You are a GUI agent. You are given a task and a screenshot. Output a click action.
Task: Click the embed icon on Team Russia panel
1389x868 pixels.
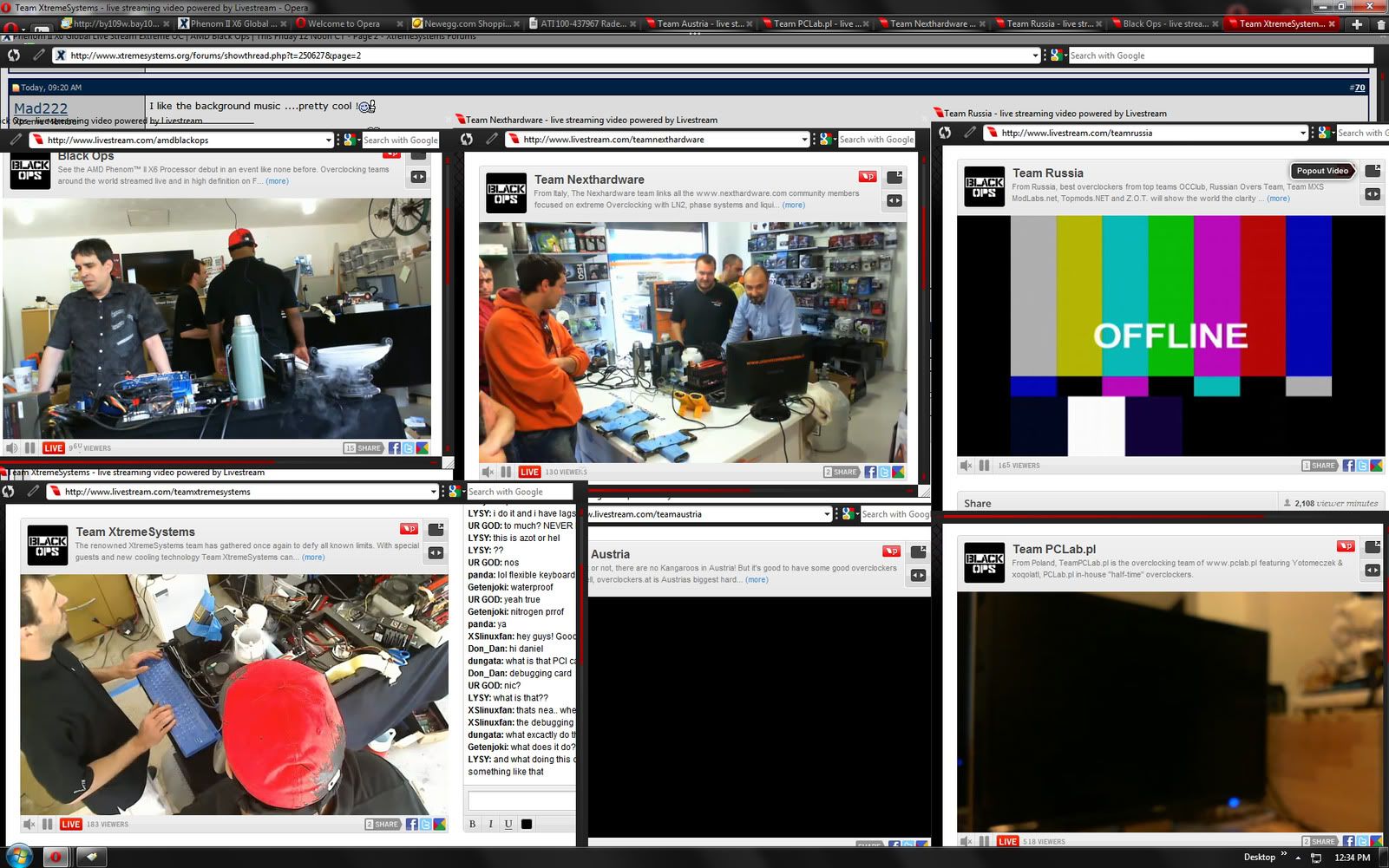point(1372,194)
